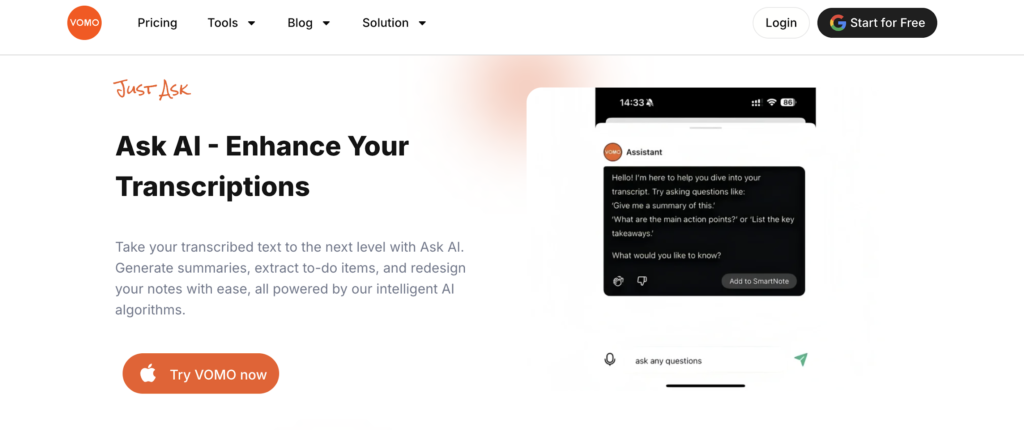
Task: Click the Add to SmartNote button
Action: point(759,281)
